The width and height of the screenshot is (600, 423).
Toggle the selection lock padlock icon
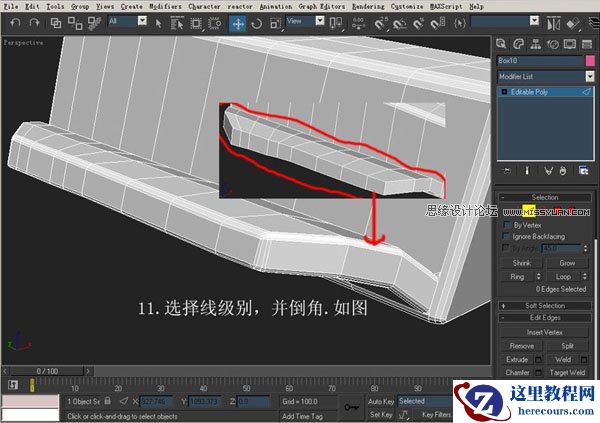(108, 401)
